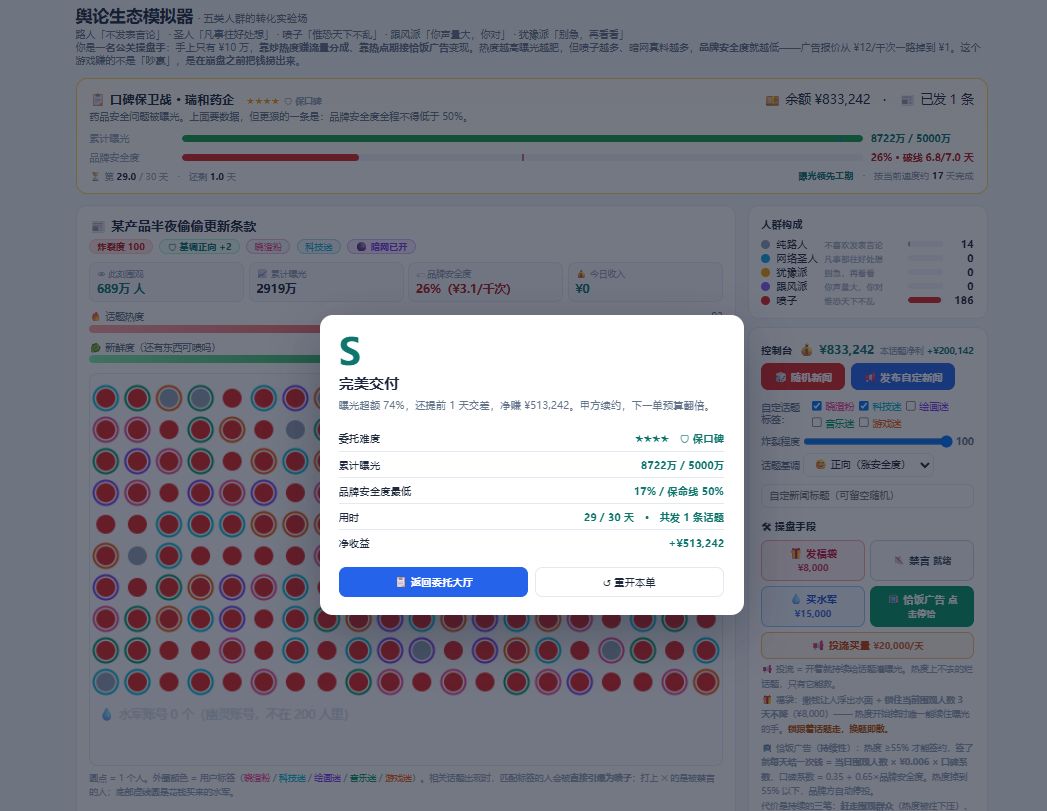Click the green 恰饭广告 button
The width and height of the screenshot is (1047, 811).
point(921,606)
